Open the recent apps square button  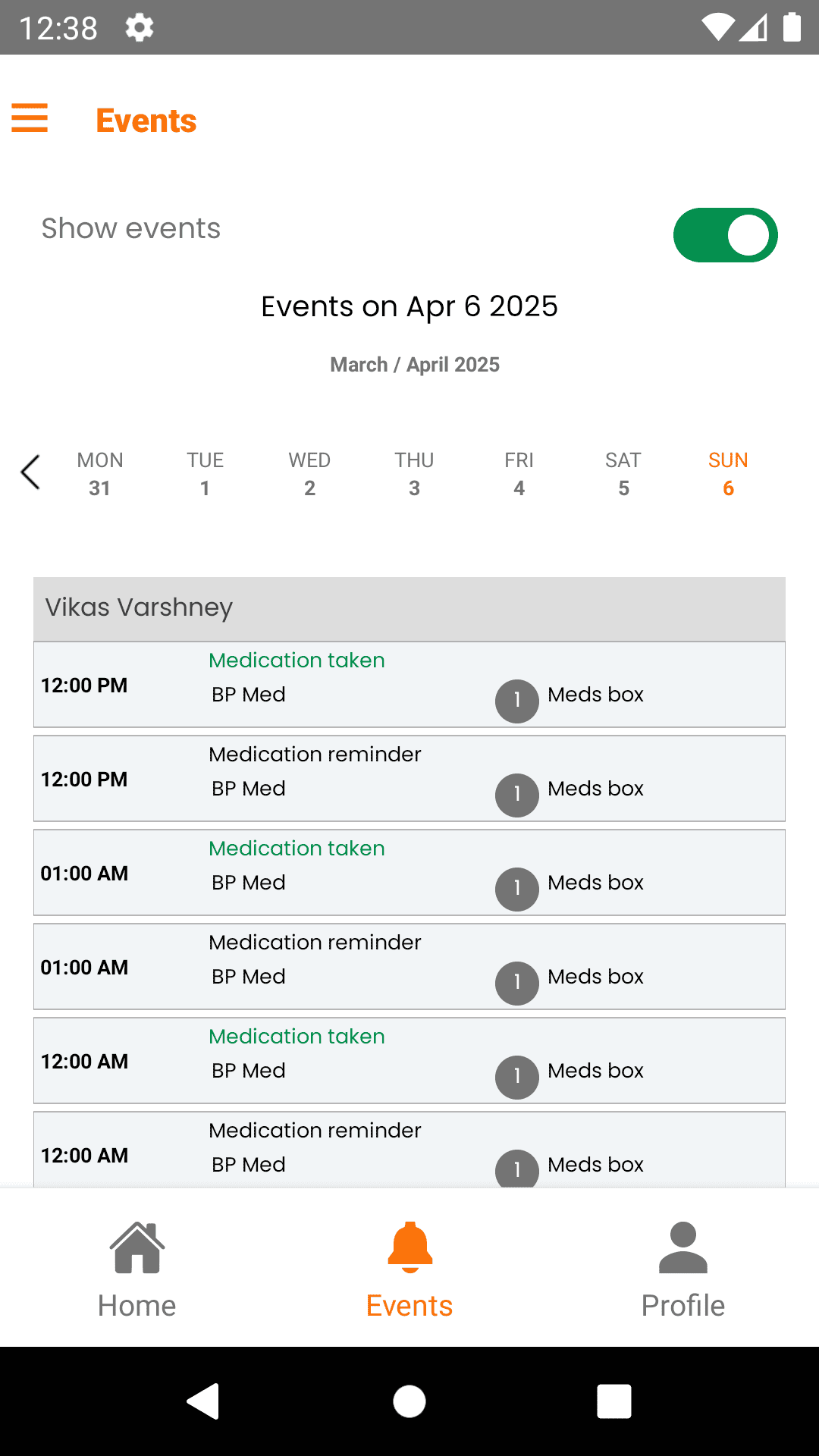click(613, 1401)
